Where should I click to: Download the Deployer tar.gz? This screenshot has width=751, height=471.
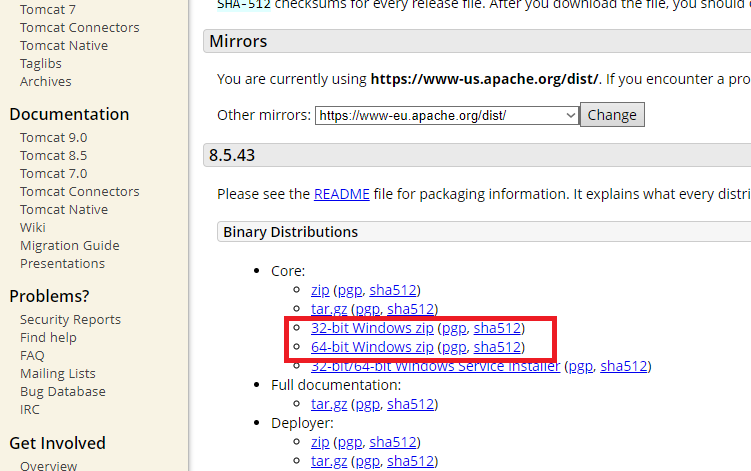coord(329,461)
